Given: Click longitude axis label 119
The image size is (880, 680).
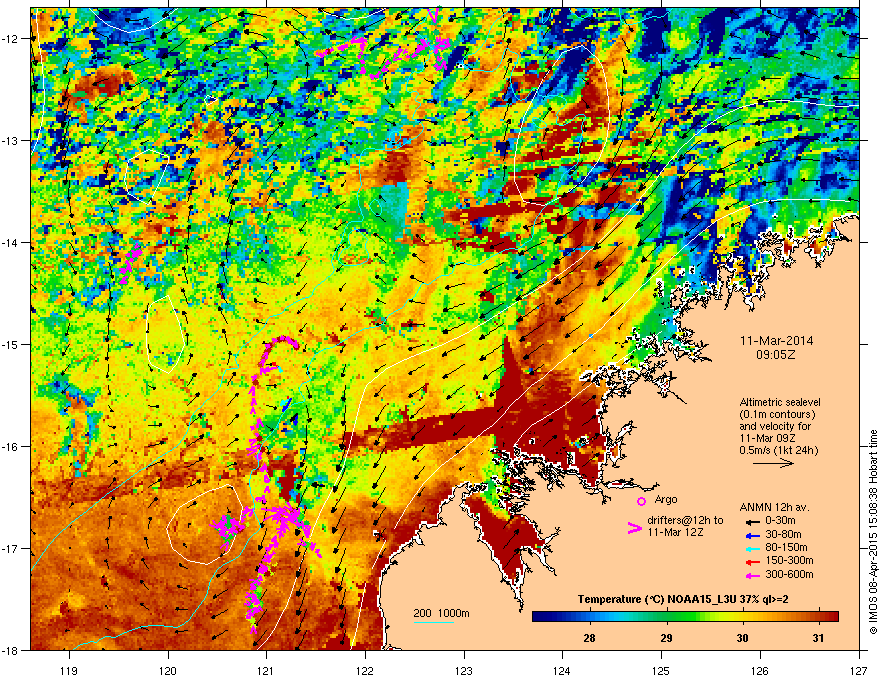Looking at the screenshot, I should 70,670.
